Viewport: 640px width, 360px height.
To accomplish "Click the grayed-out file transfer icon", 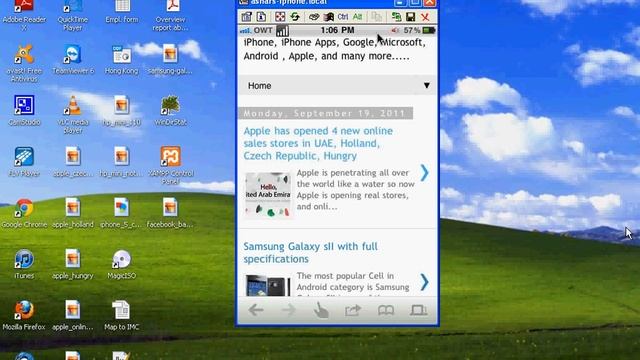I will coord(377,17).
